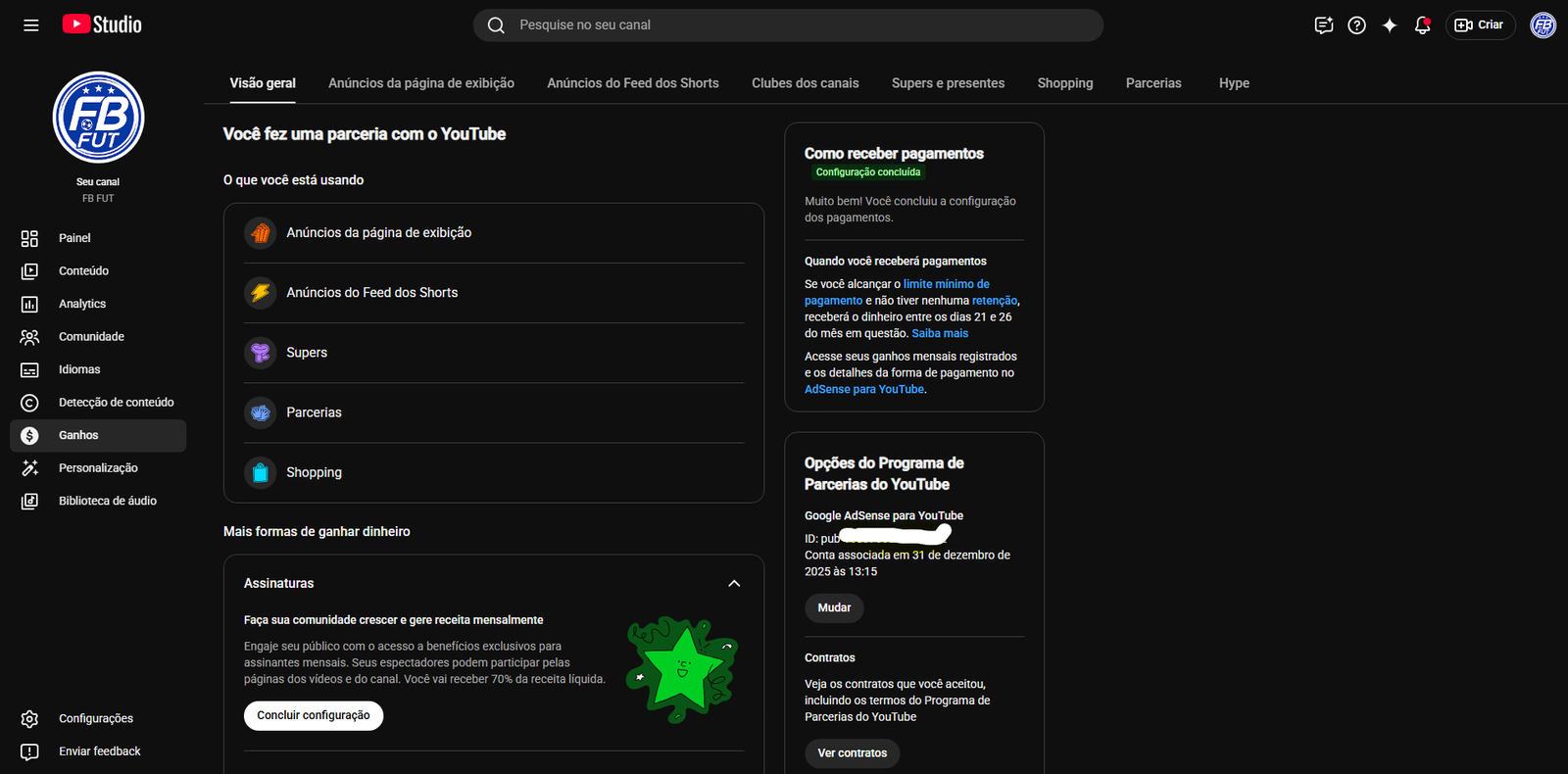Click the Painel dashboard icon
This screenshot has height=774, width=1568.
(29, 238)
